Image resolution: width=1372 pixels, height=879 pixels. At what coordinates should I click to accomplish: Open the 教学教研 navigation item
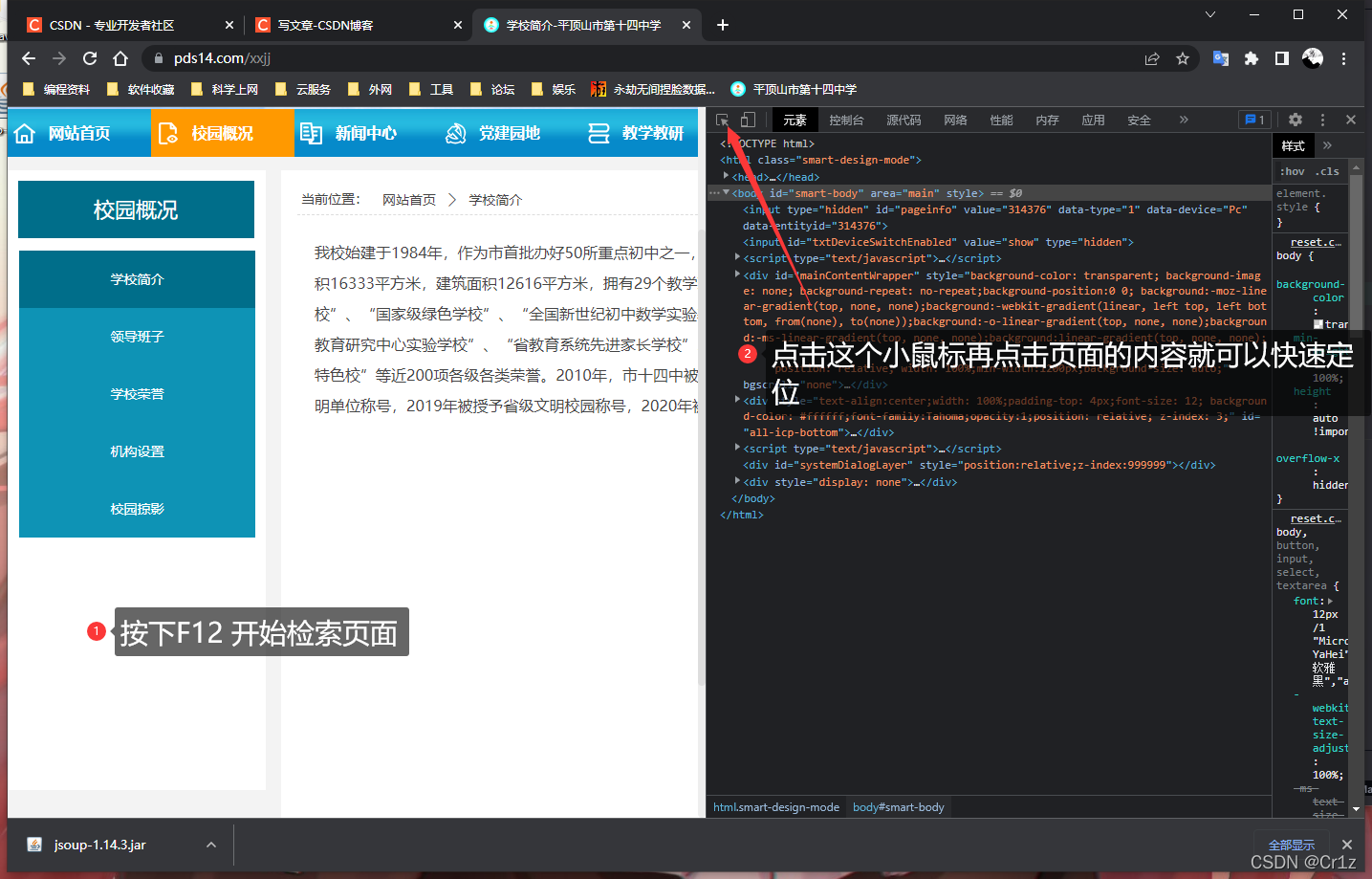[x=639, y=133]
